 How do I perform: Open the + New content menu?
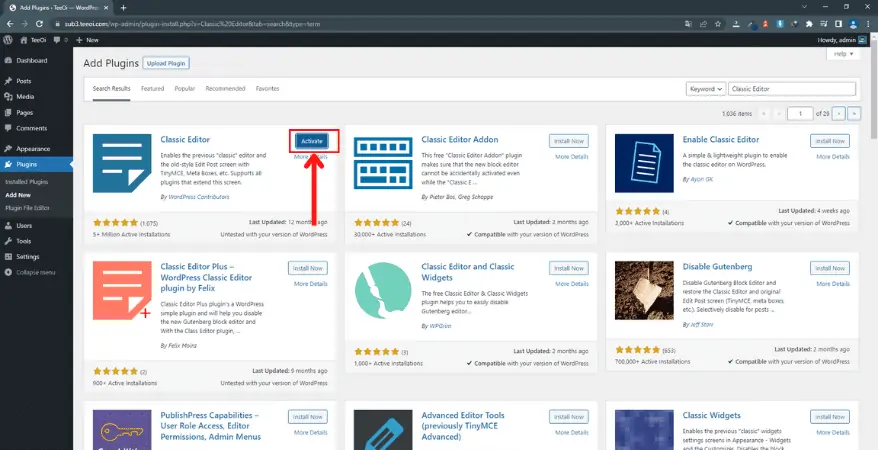point(87,40)
